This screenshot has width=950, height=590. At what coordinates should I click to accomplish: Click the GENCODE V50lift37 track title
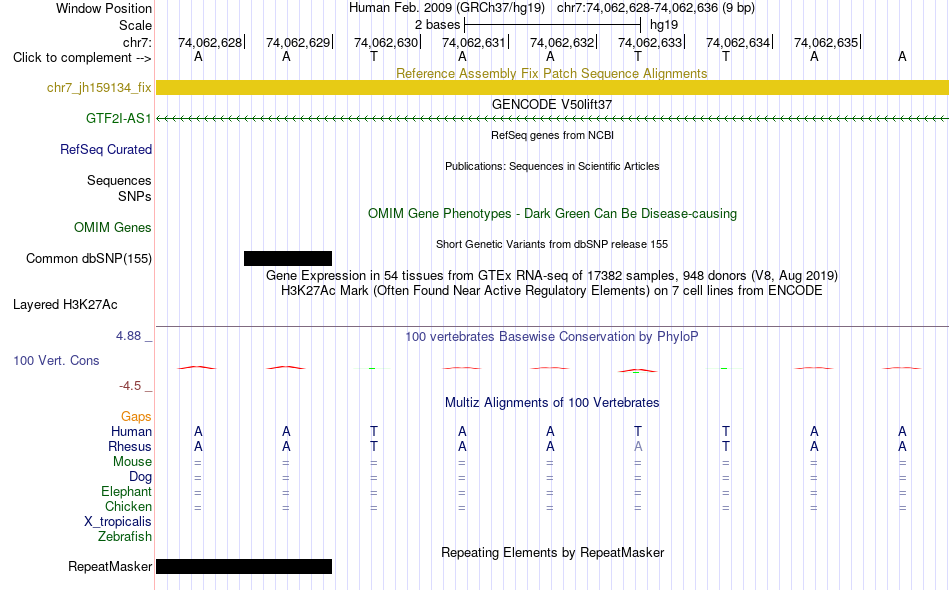coord(552,104)
